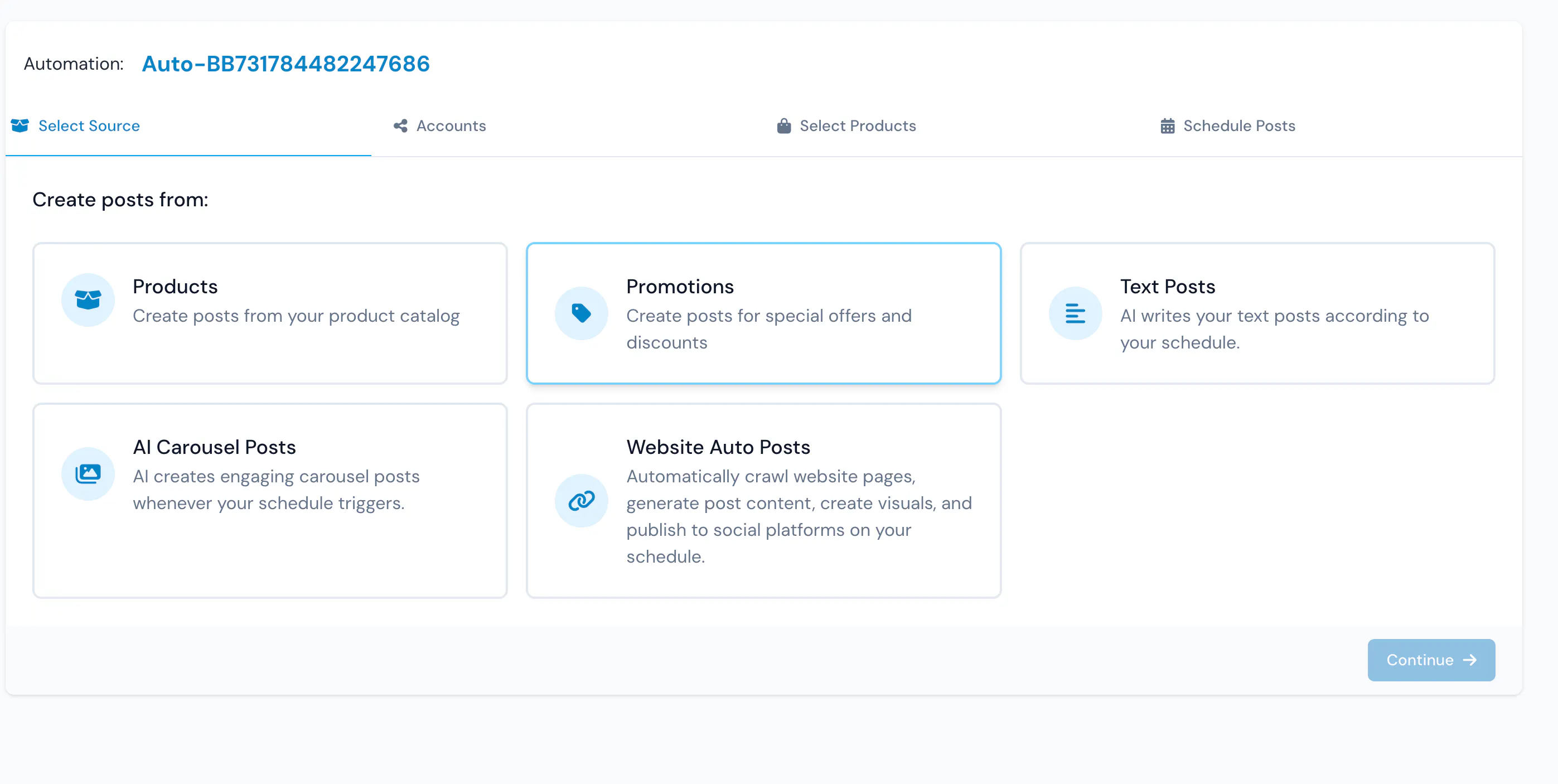Click the 'Create posts from:' heading
Image resolution: width=1558 pixels, height=784 pixels.
tap(120, 200)
